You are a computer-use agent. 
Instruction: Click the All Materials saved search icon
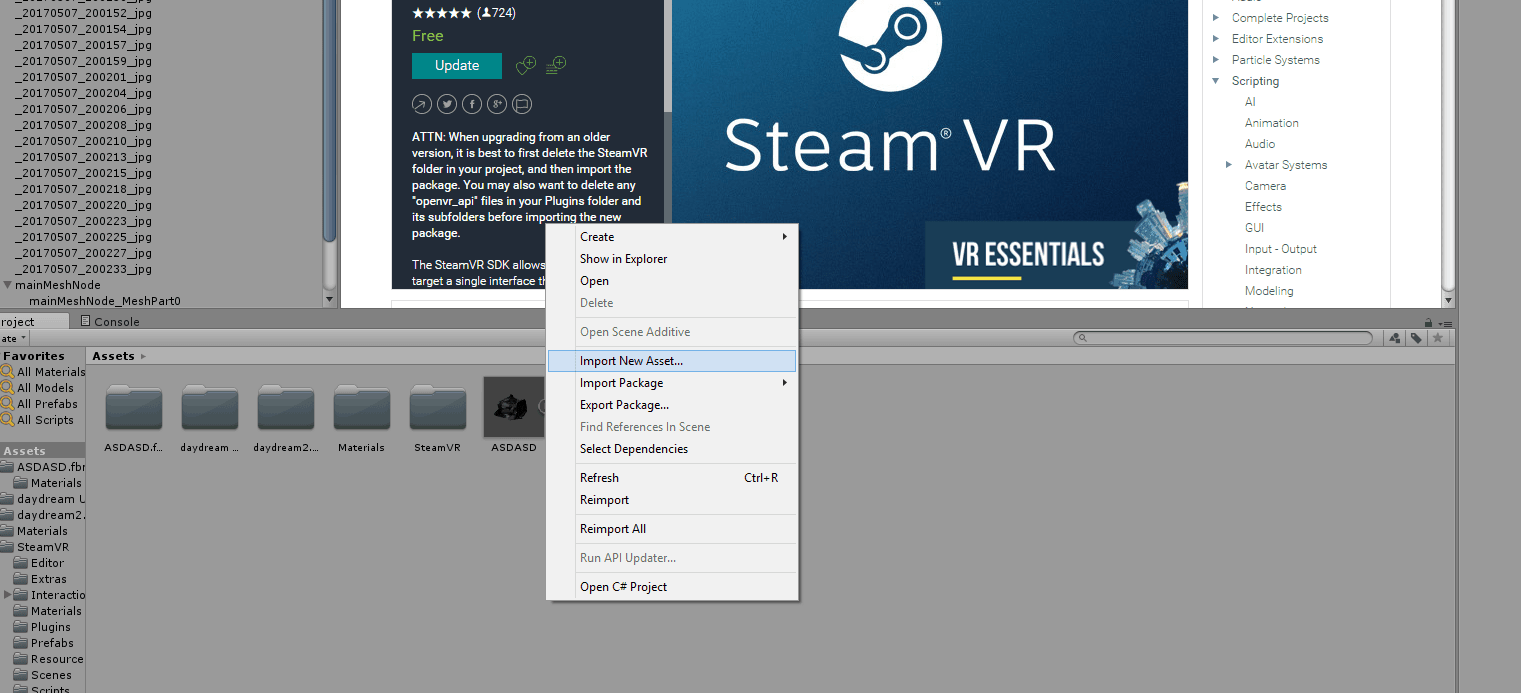[8, 372]
